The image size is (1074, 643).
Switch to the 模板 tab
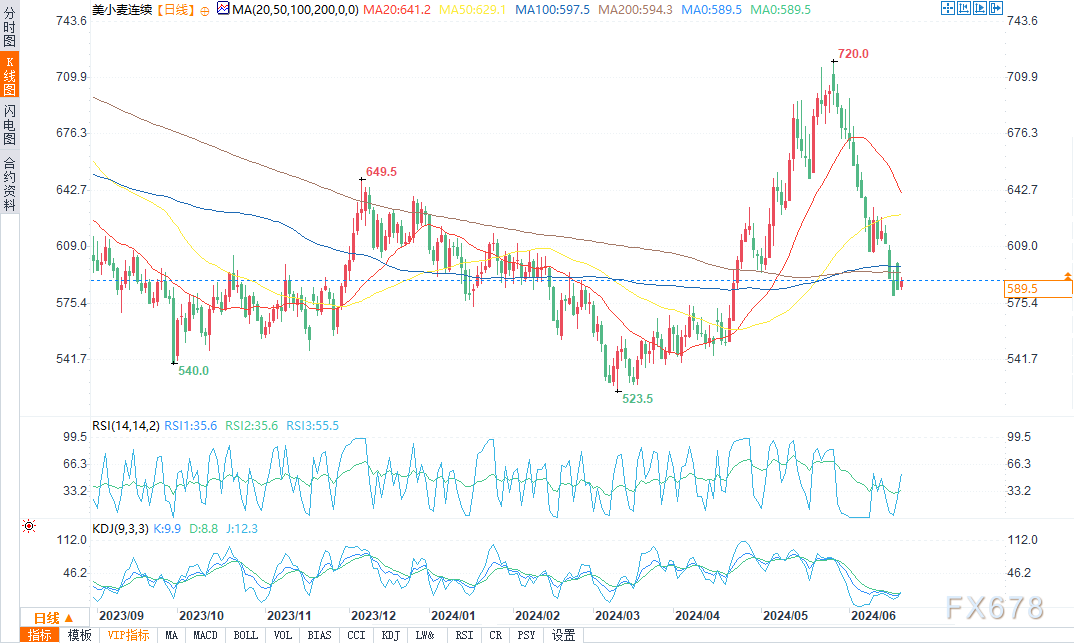point(79,635)
